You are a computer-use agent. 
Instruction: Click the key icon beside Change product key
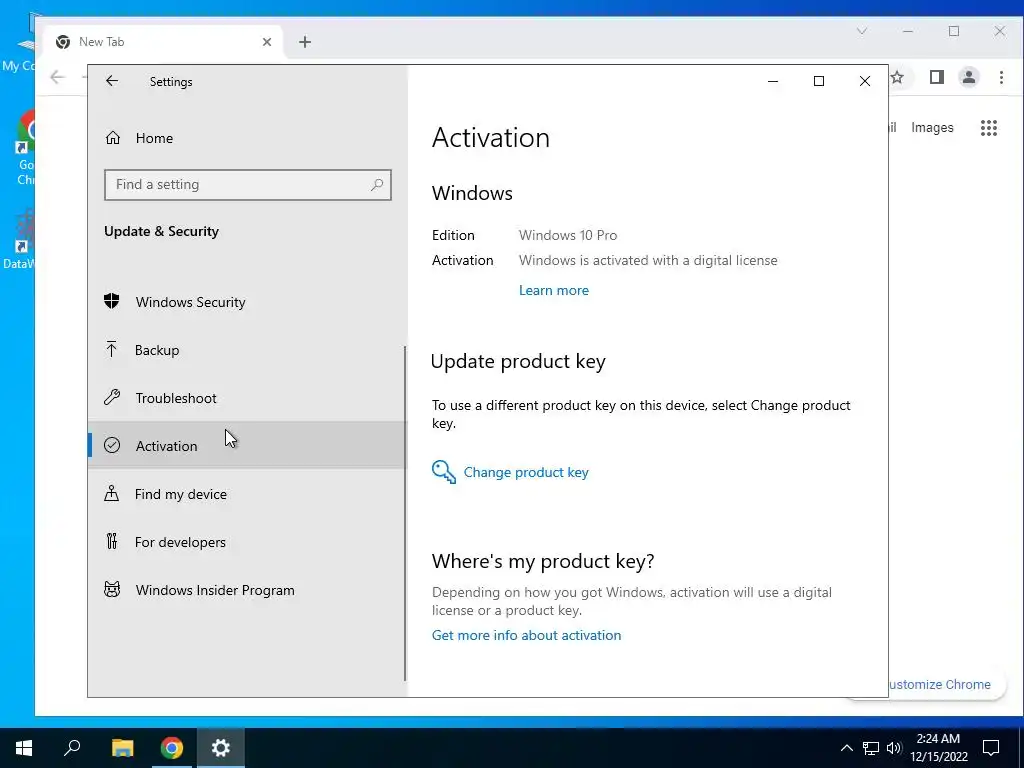[443, 472]
